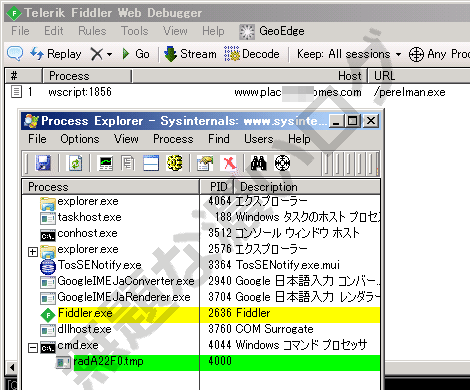Open Process Explorer View menu

pyautogui.click(x=126, y=139)
